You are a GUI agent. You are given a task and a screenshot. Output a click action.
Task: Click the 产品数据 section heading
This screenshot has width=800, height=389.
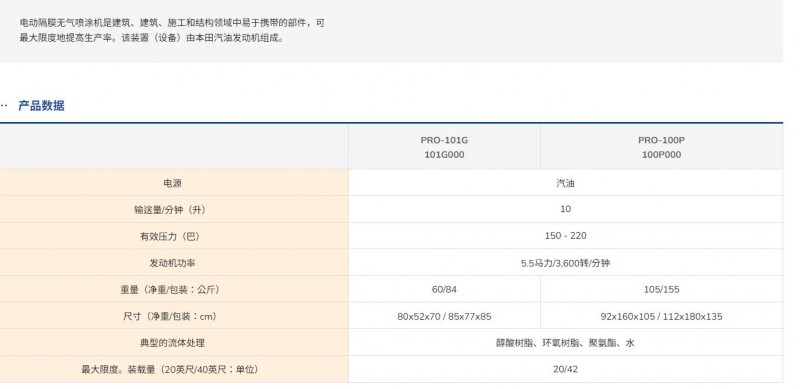[x=41, y=106]
